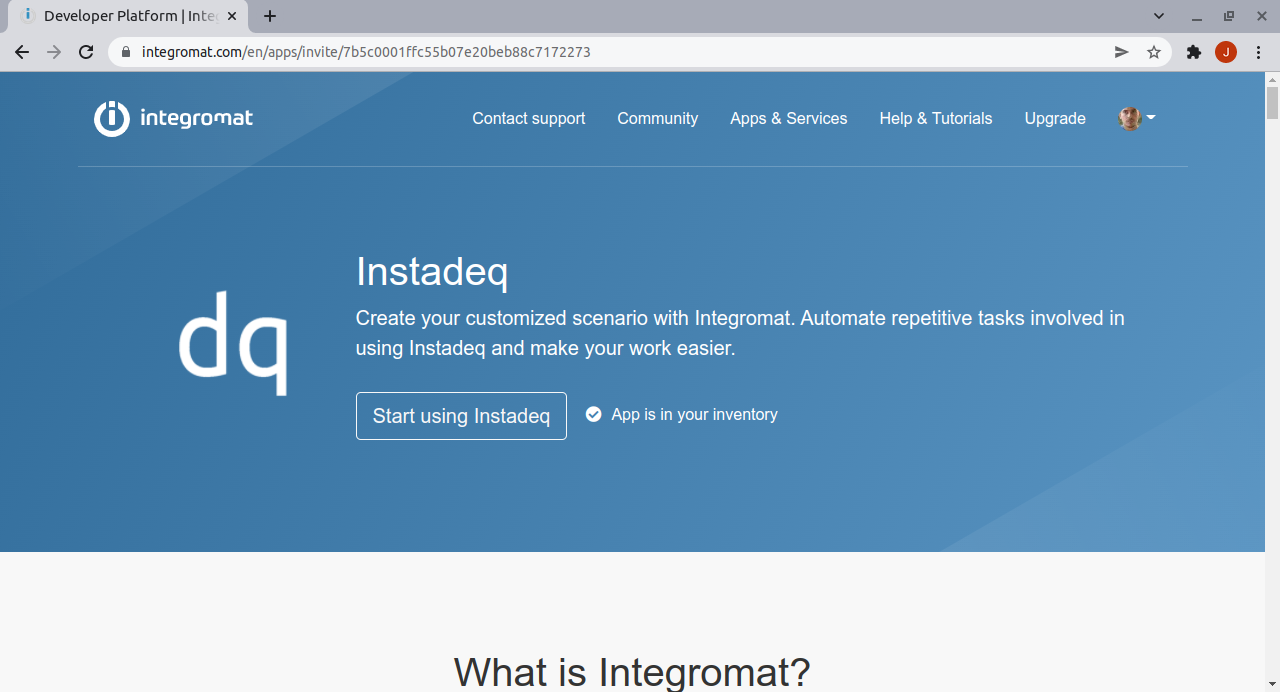Open the Community nav link

pyautogui.click(x=658, y=118)
